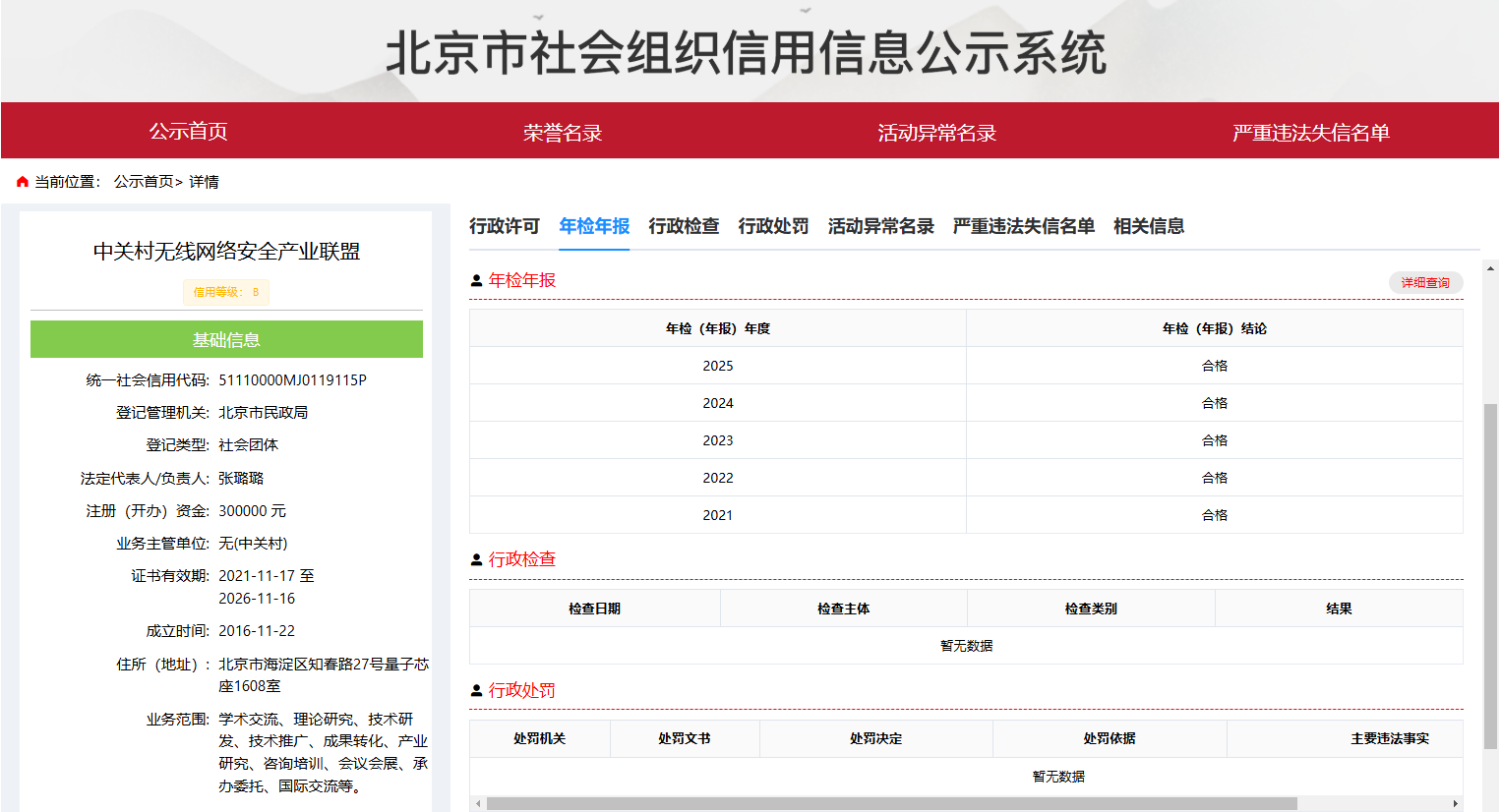The width and height of the screenshot is (1501, 812).
Task: Click the 处罚机关 column header
Action: [x=540, y=738]
